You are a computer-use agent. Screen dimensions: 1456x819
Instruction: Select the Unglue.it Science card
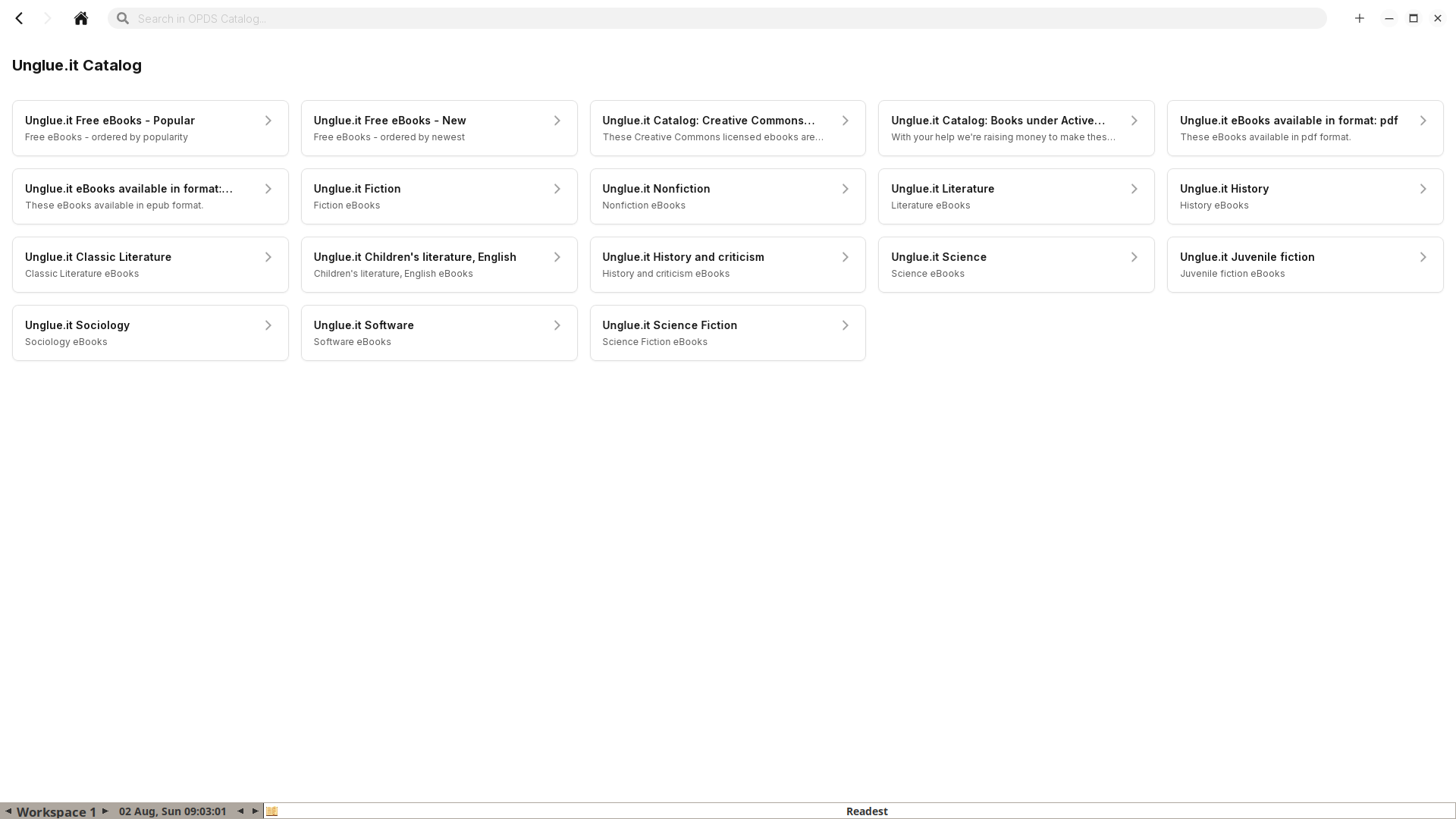(x=1016, y=265)
